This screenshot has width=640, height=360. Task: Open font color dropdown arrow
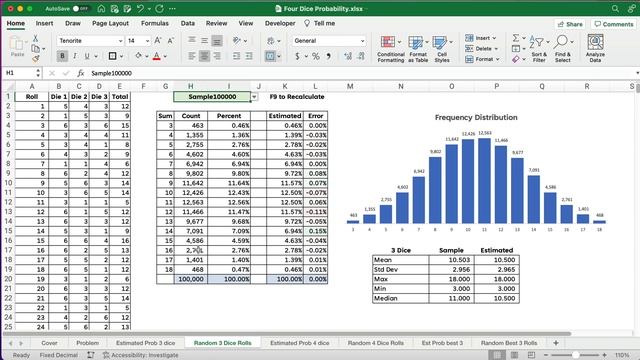165,56
